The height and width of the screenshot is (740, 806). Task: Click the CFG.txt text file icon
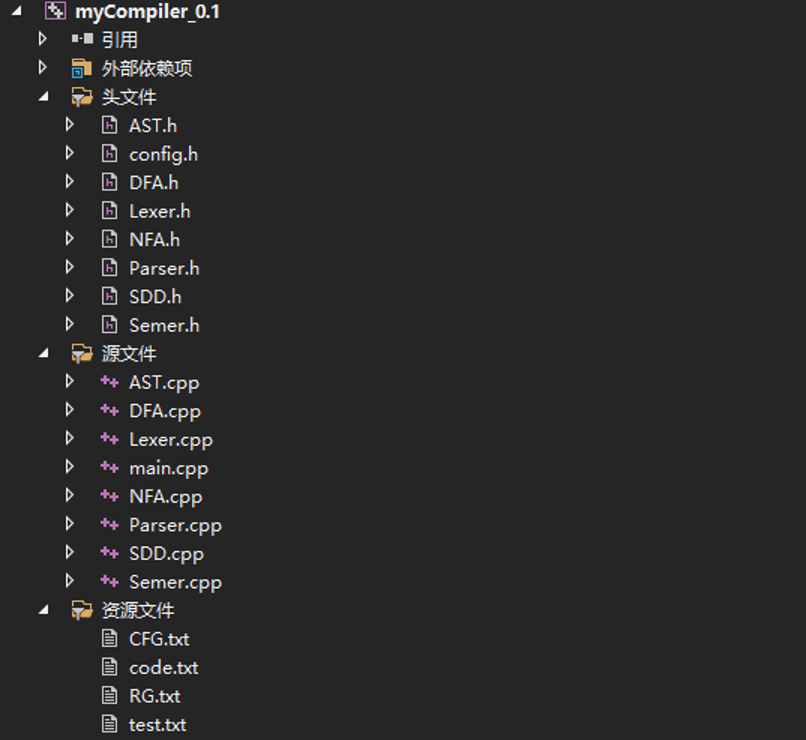coord(110,638)
